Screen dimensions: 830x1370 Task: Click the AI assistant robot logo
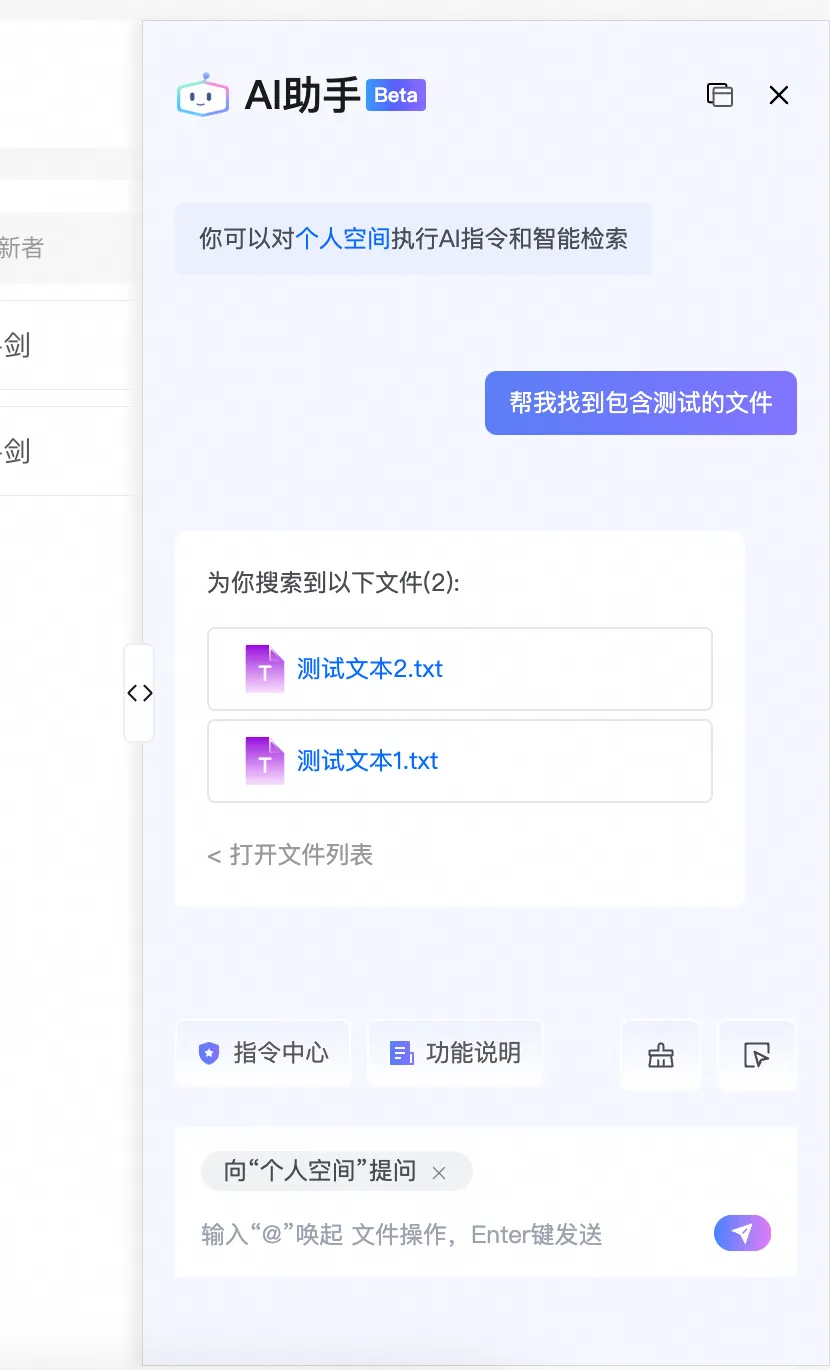tap(202, 96)
